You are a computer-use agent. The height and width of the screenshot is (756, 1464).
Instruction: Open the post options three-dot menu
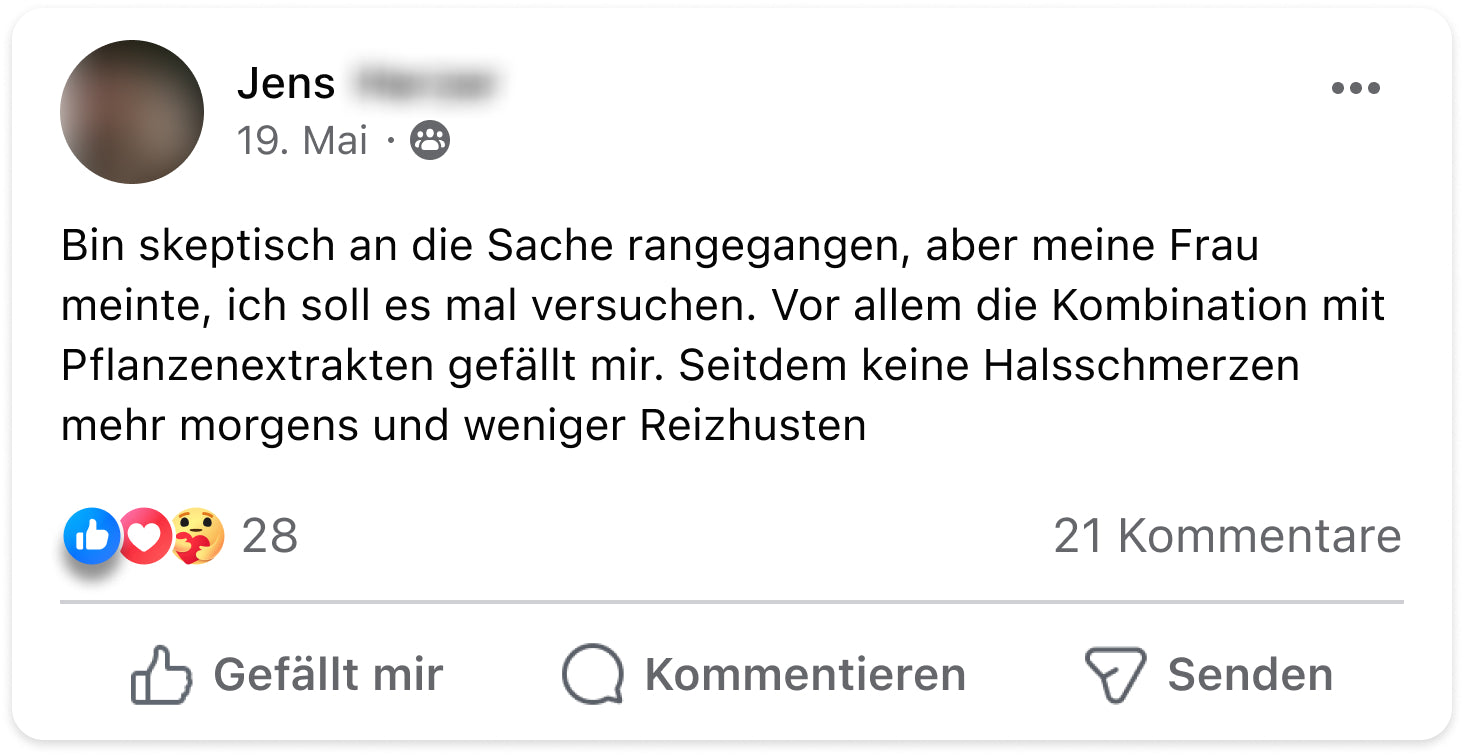click(1355, 89)
